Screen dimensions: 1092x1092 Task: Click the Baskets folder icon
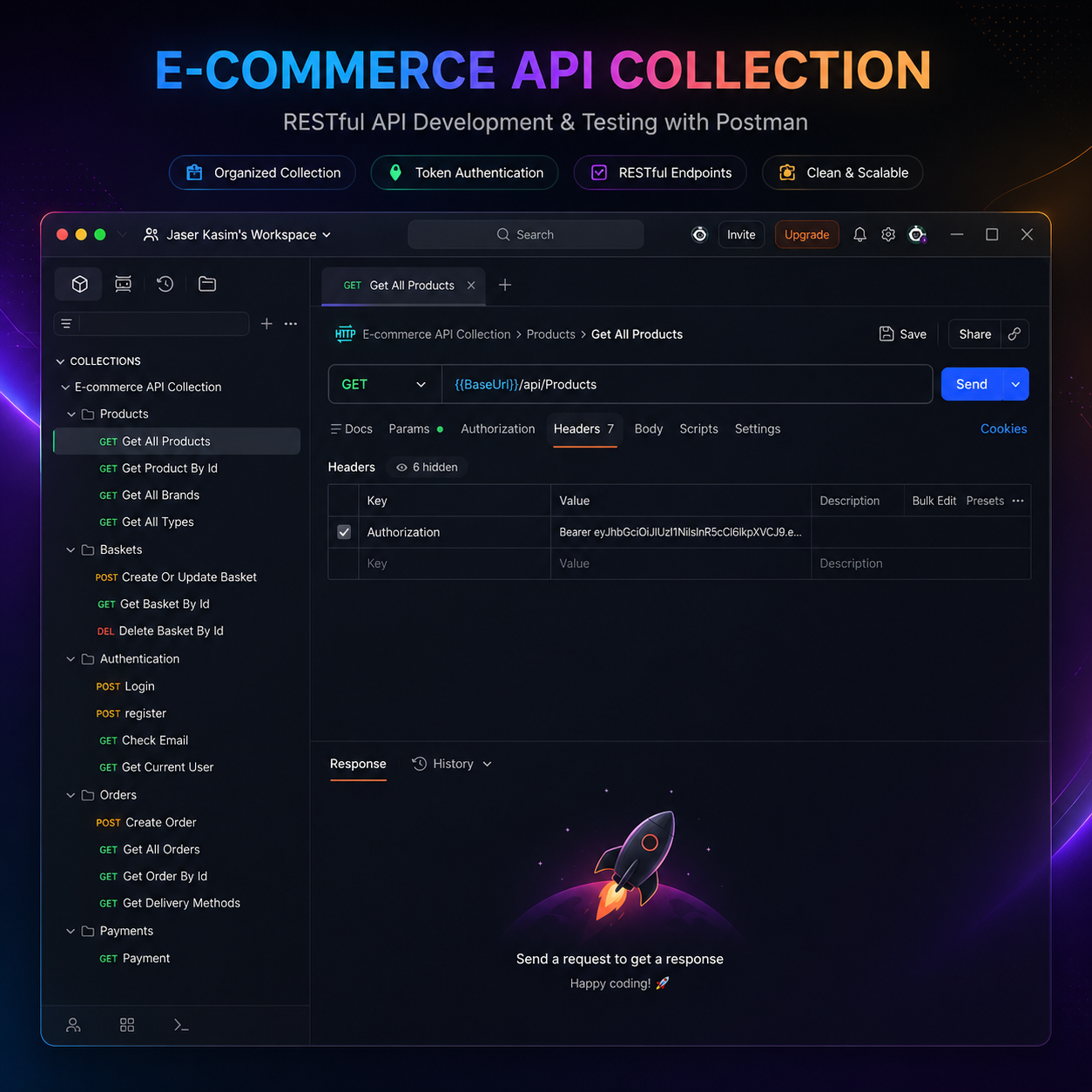(x=88, y=550)
